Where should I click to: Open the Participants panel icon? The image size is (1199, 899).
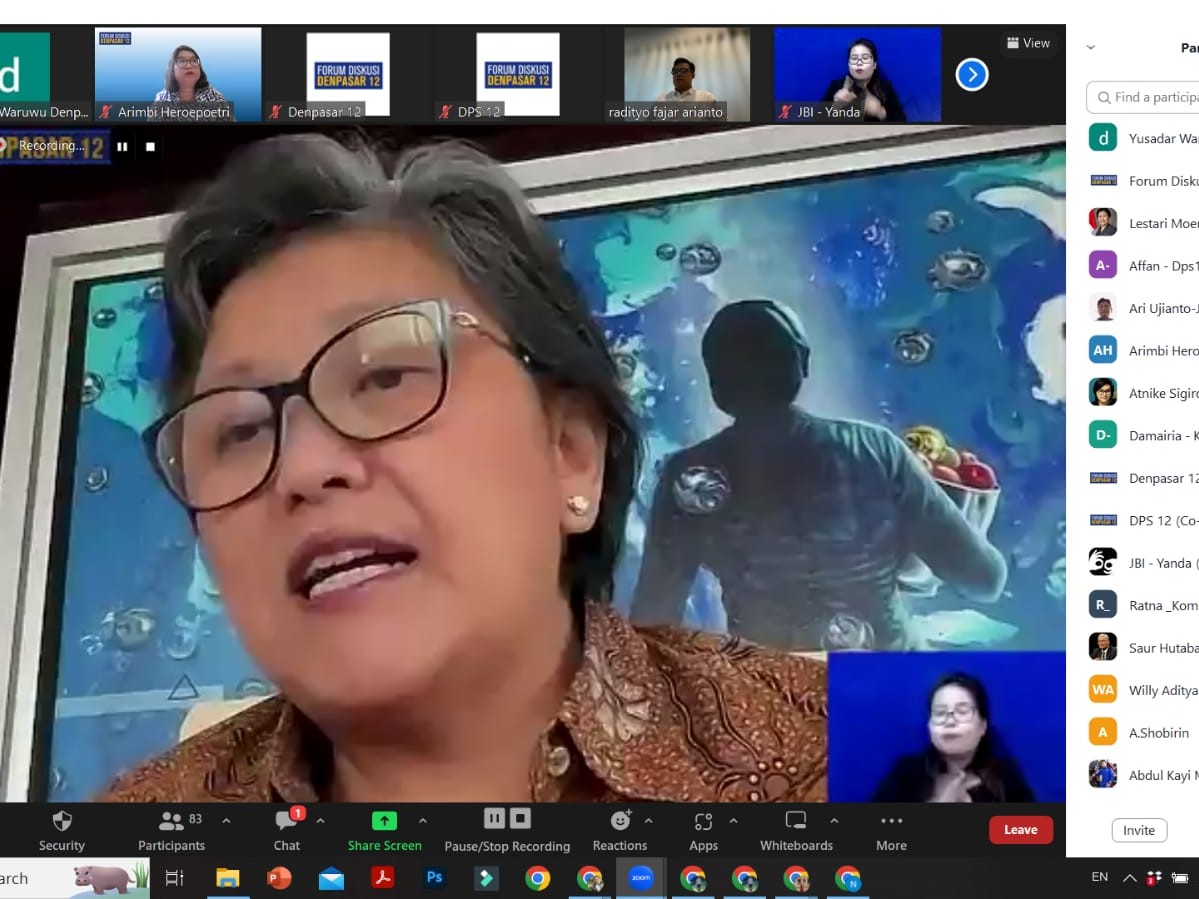point(170,820)
